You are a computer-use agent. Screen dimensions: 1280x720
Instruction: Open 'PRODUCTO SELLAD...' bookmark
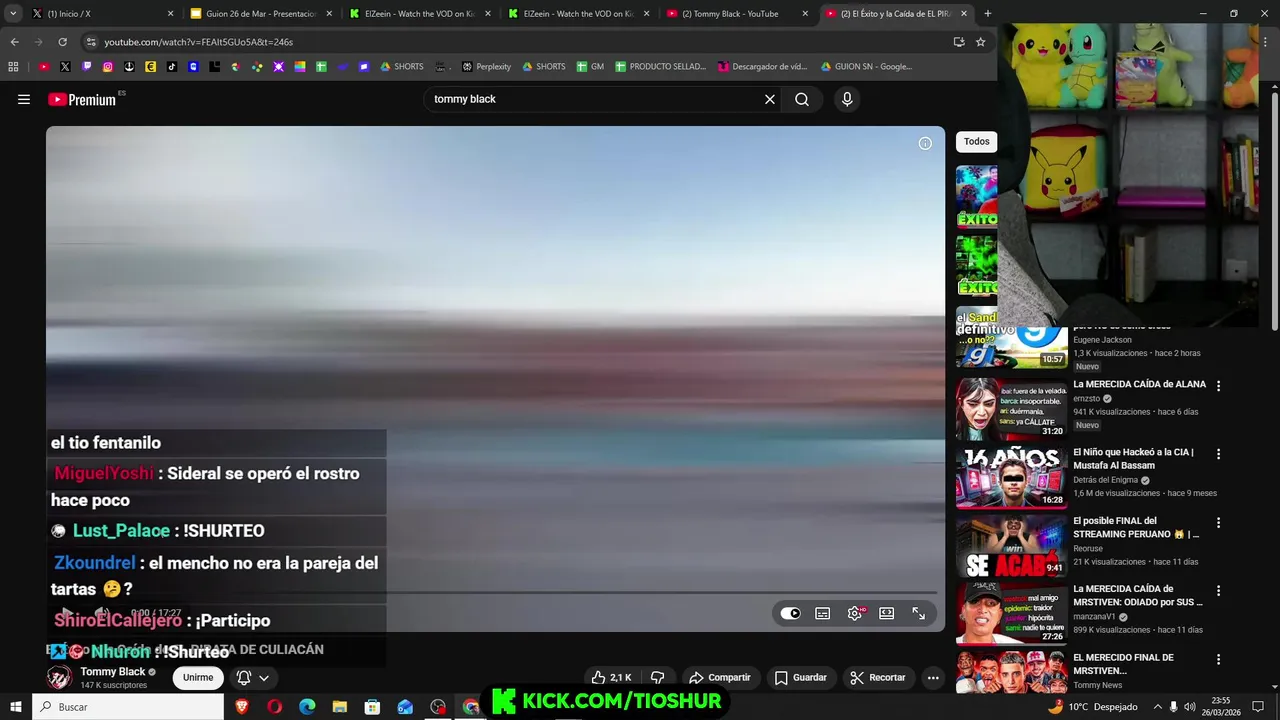tap(660, 67)
